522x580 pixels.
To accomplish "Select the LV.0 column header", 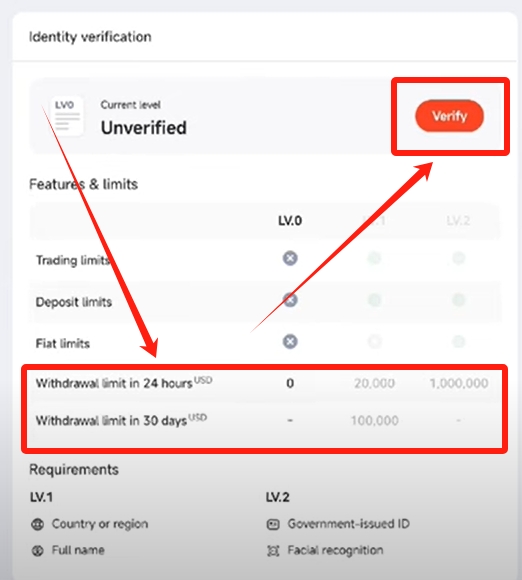I will click(x=290, y=221).
